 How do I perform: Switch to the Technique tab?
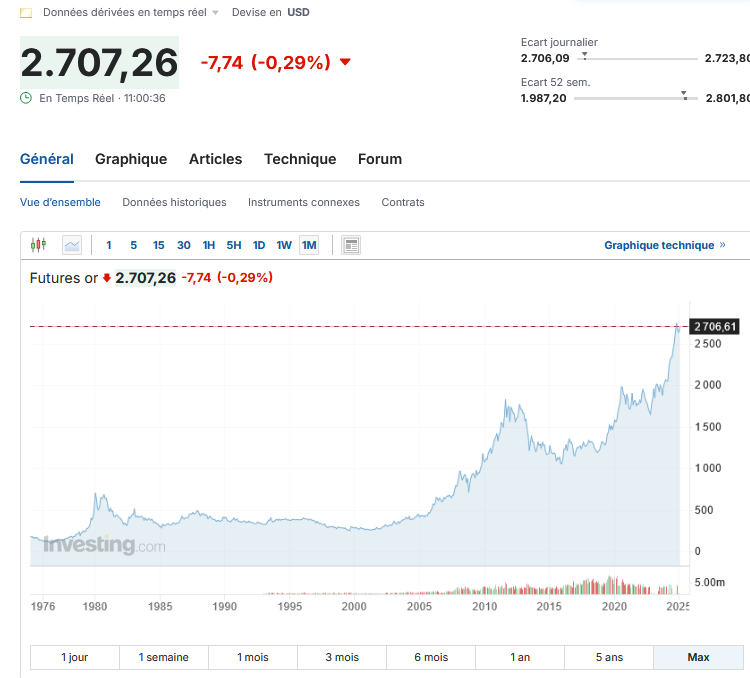300,159
